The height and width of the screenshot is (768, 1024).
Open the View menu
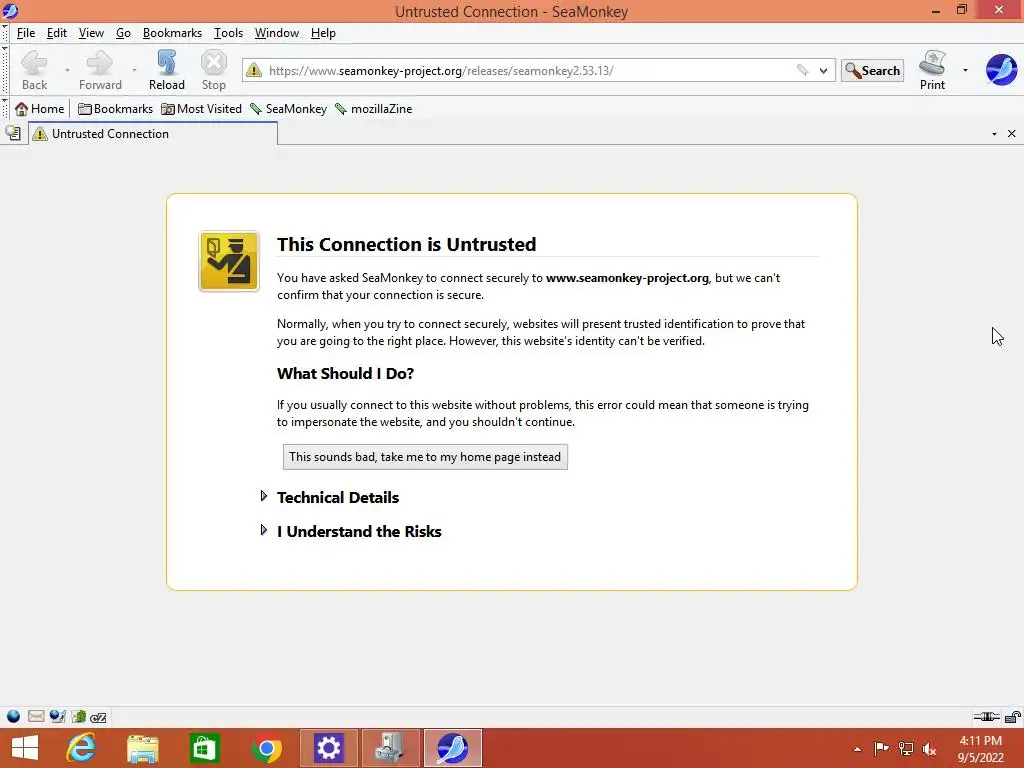[x=91, y=33]
